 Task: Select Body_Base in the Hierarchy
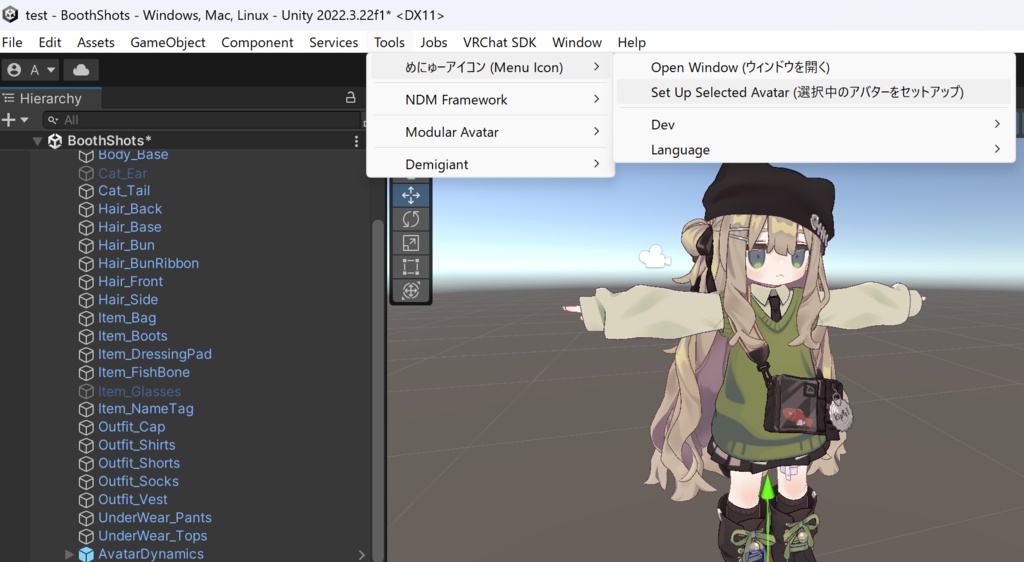(133, 155)
